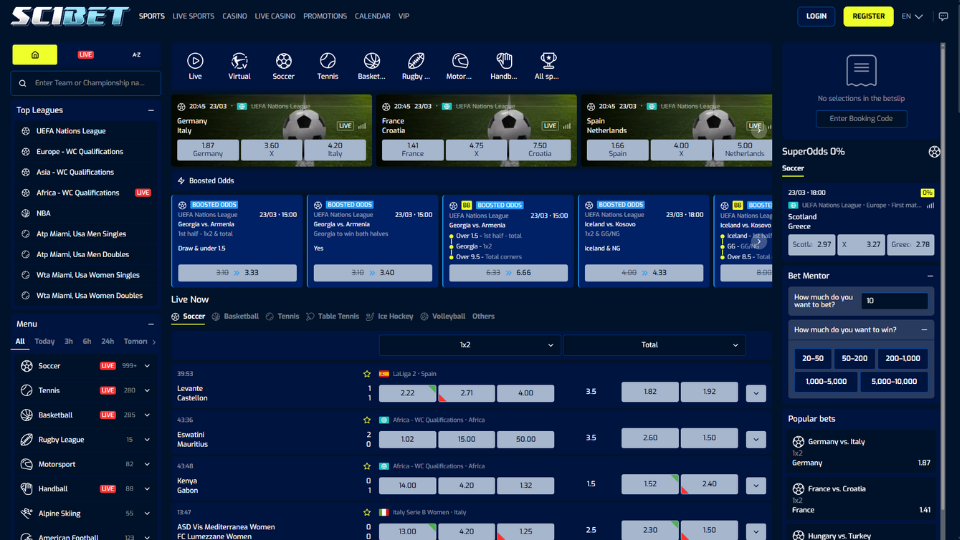
Task: Click the REGISTER button
Action: tap(868, 17)
